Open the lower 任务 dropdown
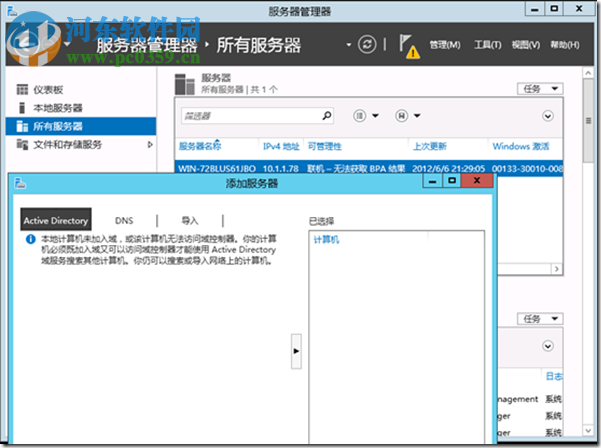601x448 pixels. point(540,318)
